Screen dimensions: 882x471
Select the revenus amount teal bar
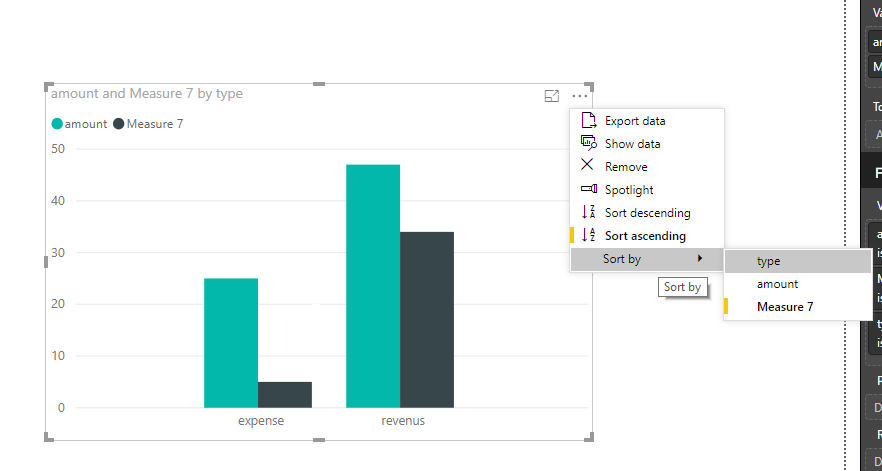point(373,286)
